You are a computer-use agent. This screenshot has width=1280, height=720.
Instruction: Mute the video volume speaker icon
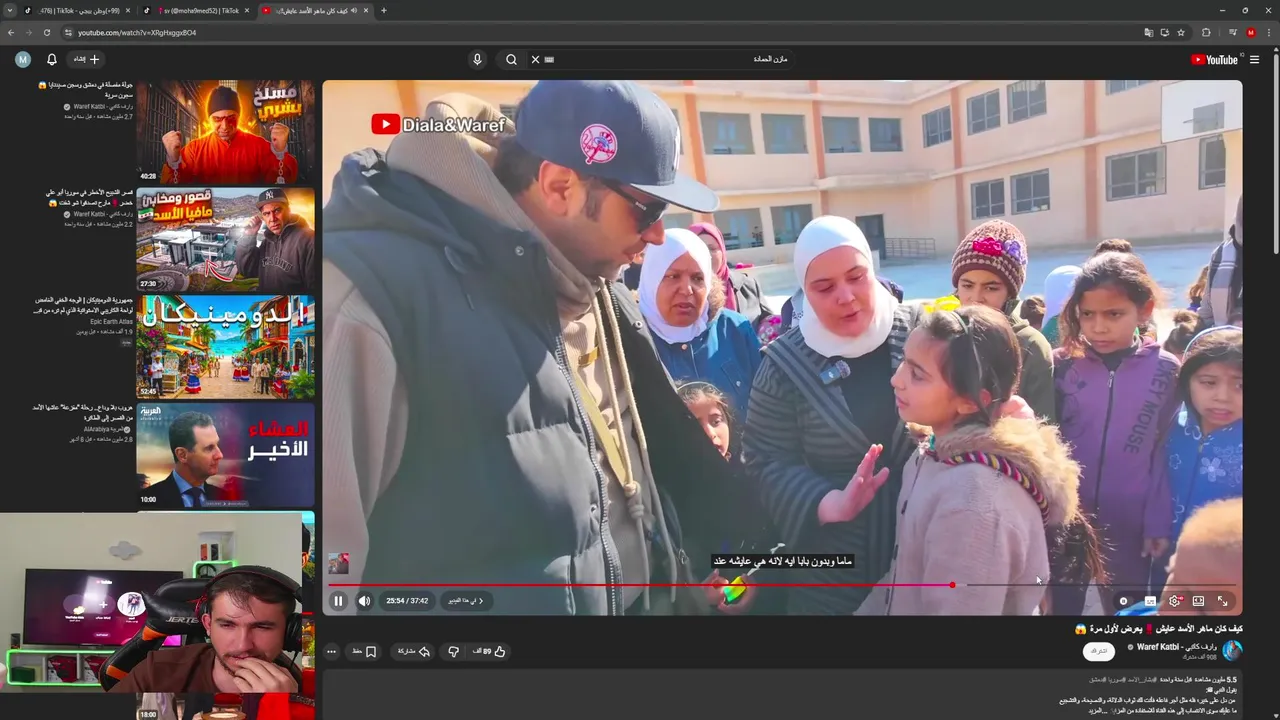coord(364,601)
